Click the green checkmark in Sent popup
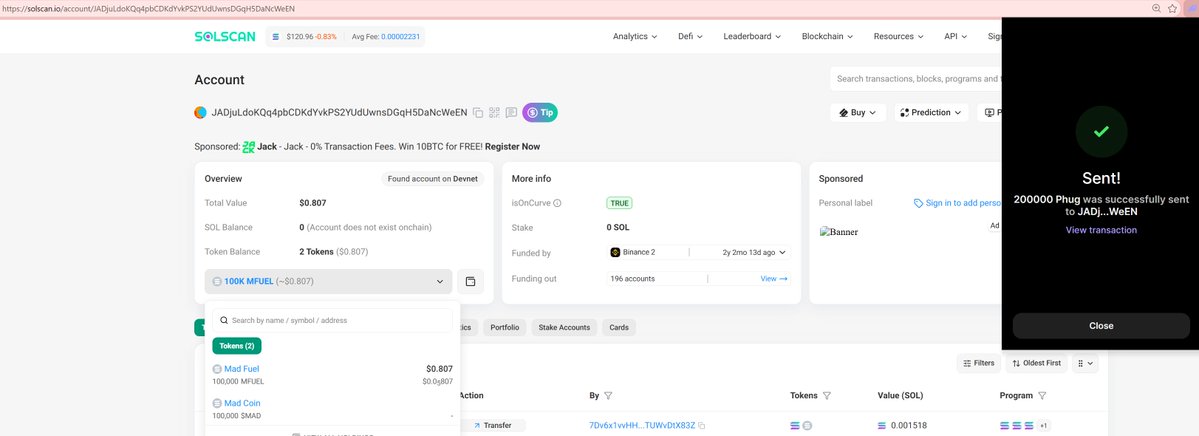1199x436 pixels. coord(1101,132)
